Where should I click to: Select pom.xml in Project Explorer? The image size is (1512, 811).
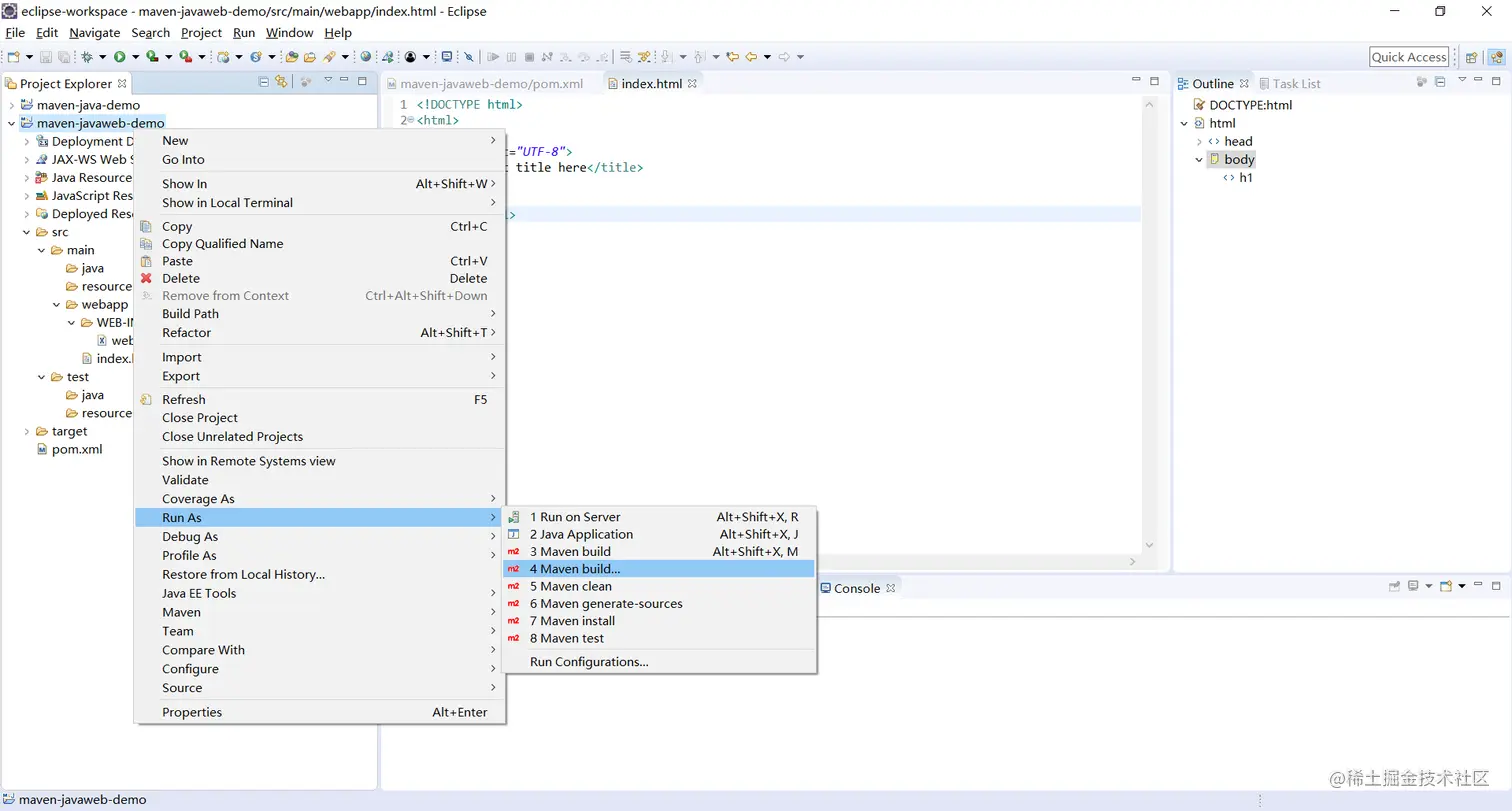tap(76, 449)
